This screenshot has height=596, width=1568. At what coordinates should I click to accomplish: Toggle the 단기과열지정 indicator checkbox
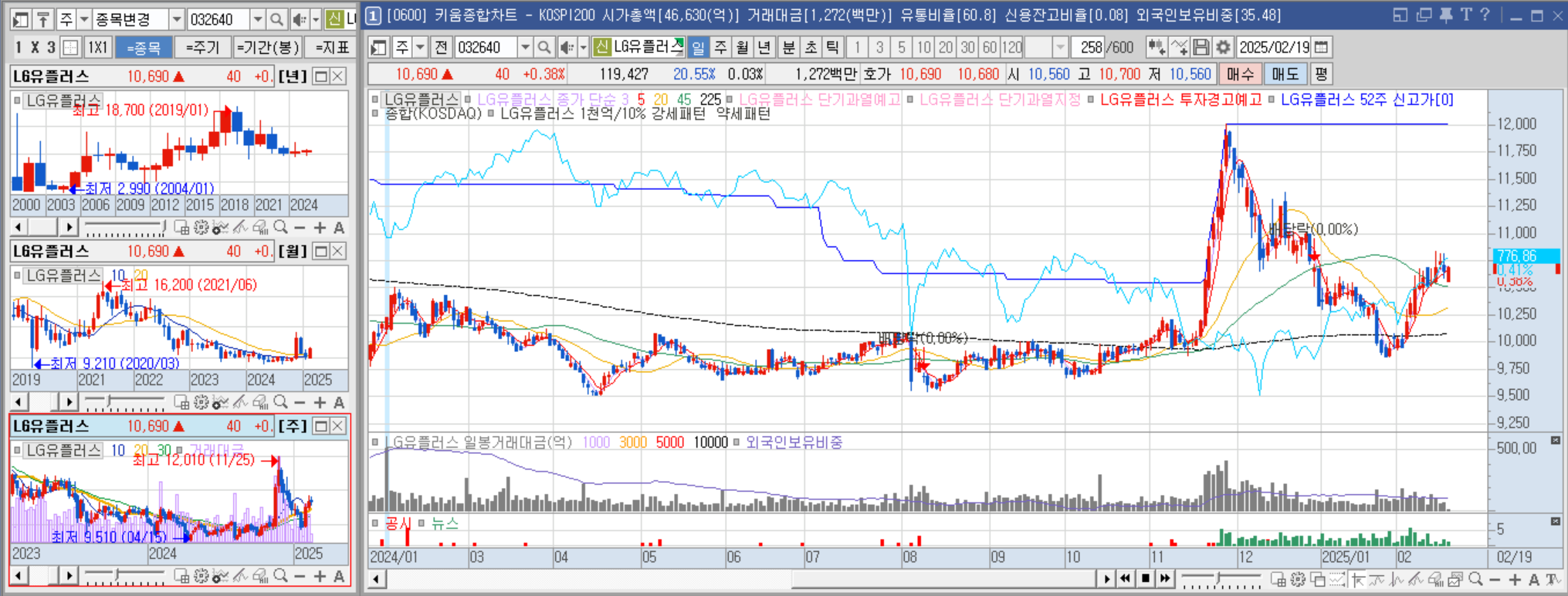pos(911,100)
